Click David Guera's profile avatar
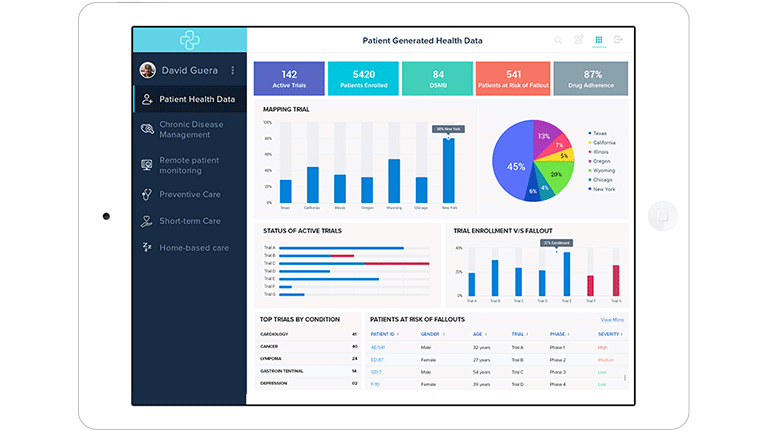 tap(148, 70)
